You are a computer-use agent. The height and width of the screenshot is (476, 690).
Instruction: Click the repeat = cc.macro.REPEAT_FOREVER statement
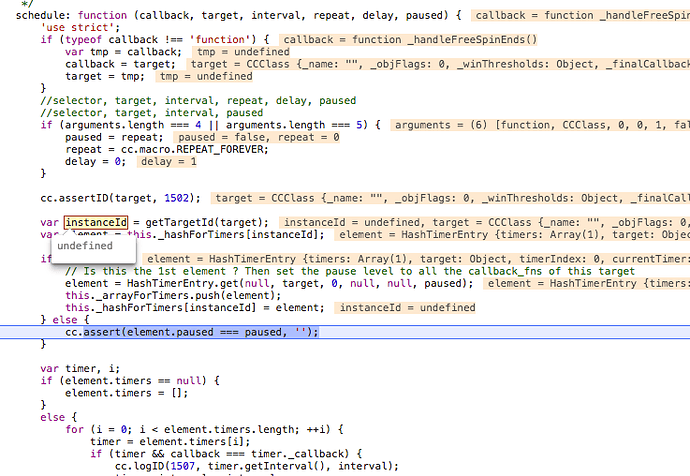tap(166, 150)
